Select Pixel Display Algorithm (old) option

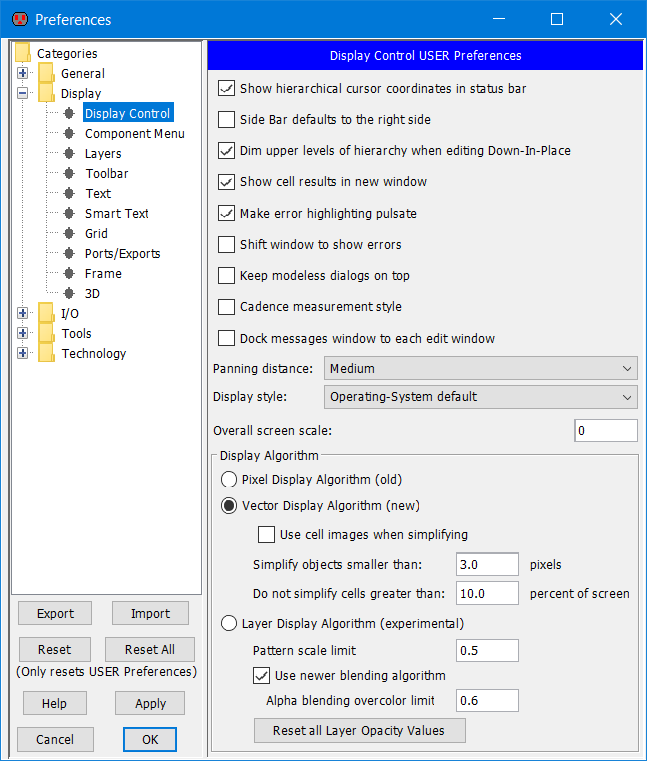pyautogui.click(x=229, y=479)
